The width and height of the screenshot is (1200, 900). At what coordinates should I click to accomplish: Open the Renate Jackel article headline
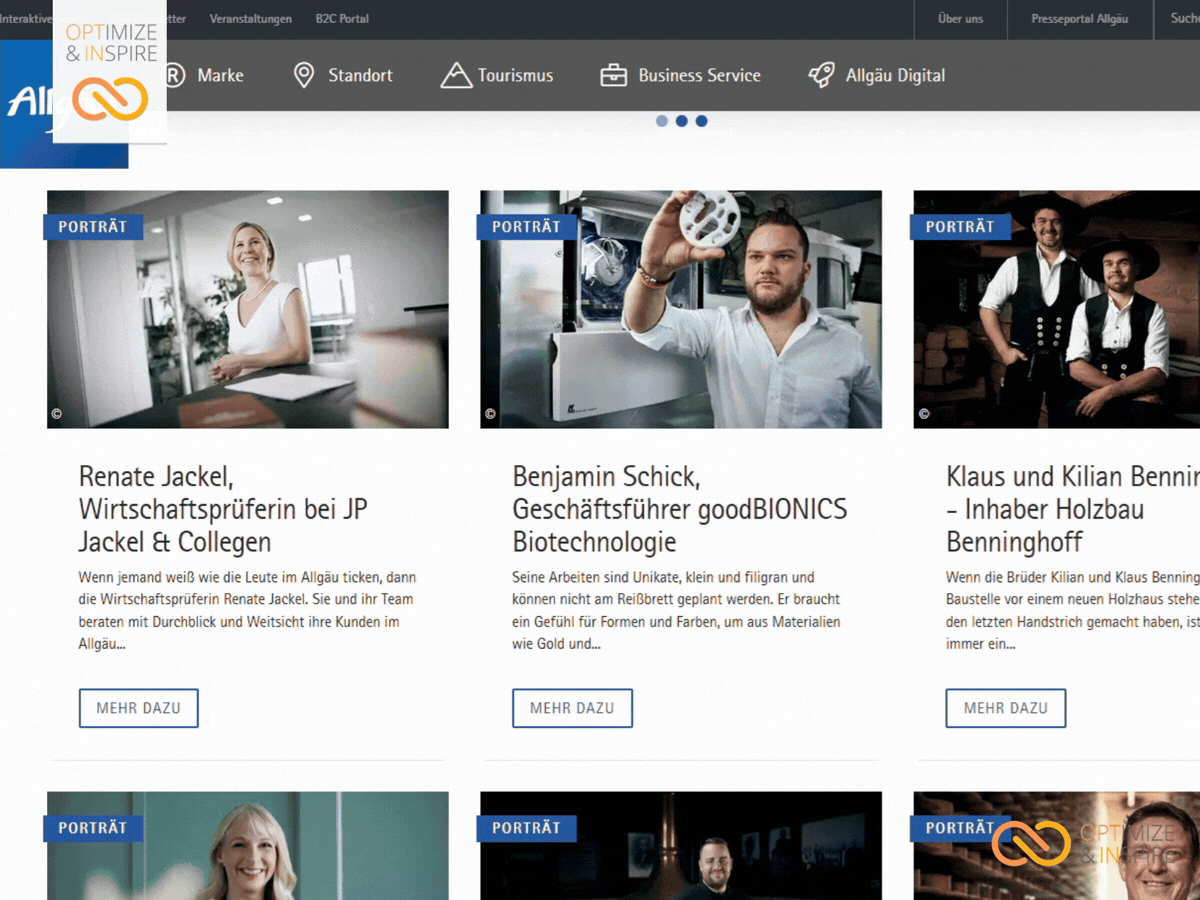coord(223,509)
